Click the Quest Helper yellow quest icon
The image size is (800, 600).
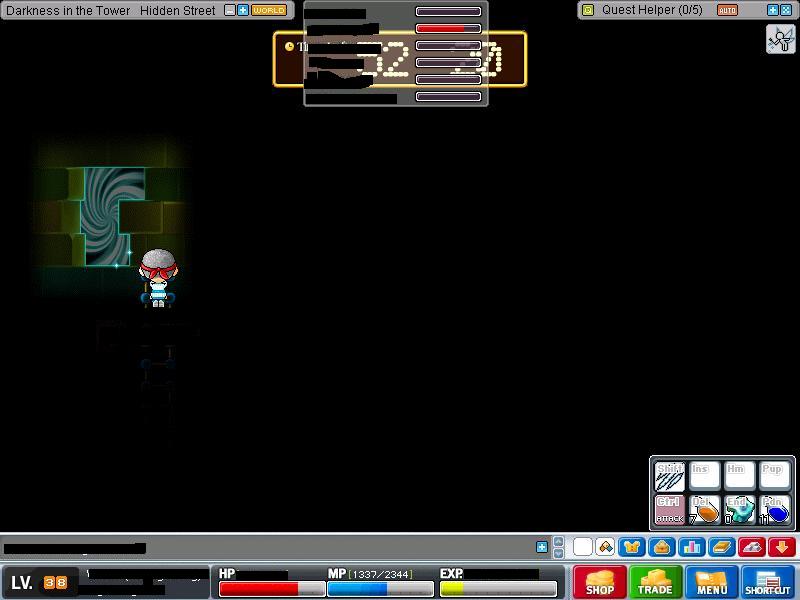588,10
